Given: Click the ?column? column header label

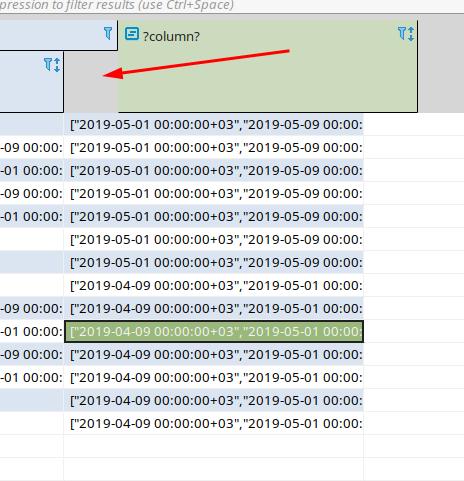Looking at the screenshot, I should (171, 36).
